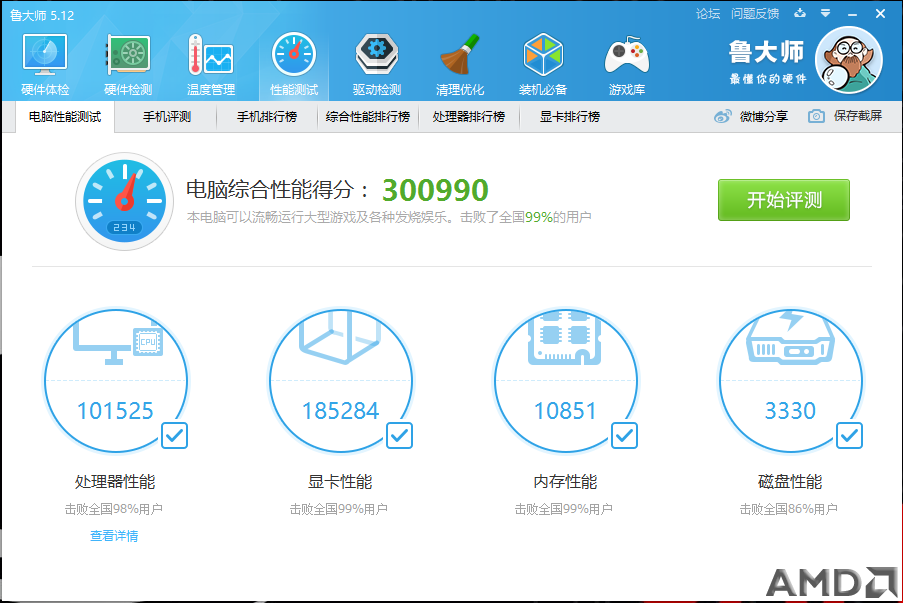Open 硬件检测 hardware detection
Screen dimensions: 903x603
tap(128, 65)
